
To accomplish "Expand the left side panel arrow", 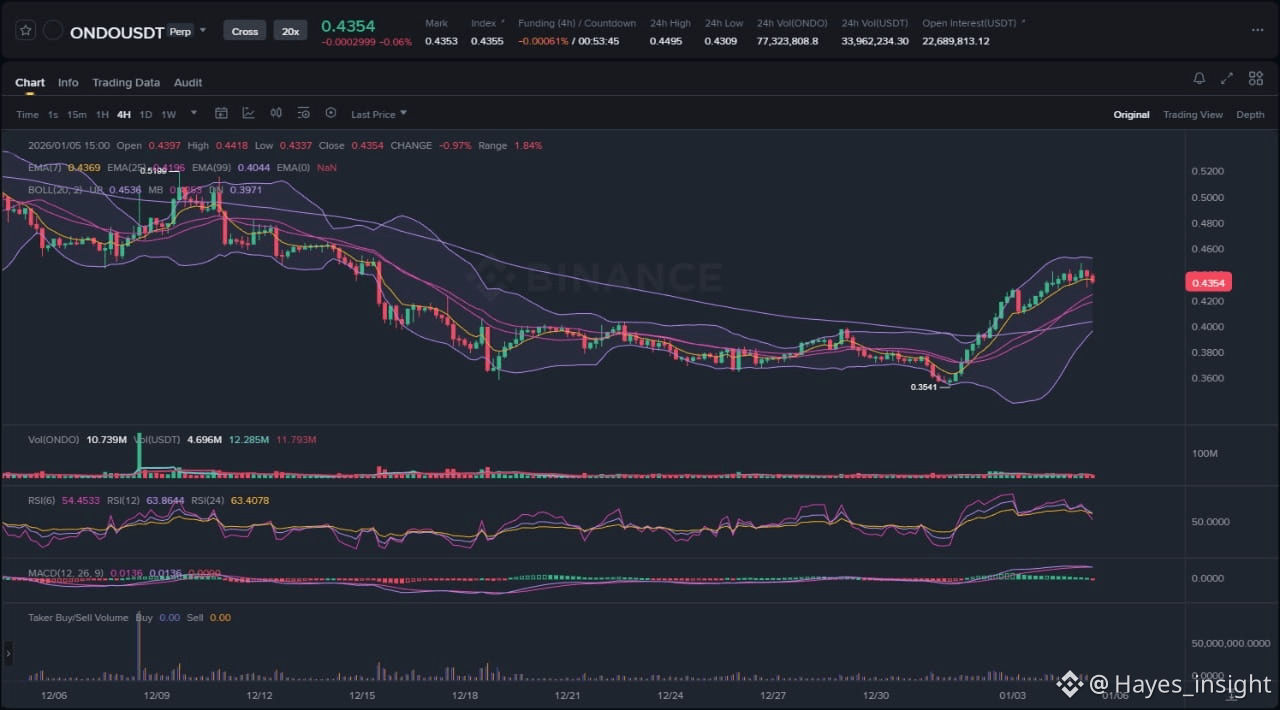I will (8, 654).
